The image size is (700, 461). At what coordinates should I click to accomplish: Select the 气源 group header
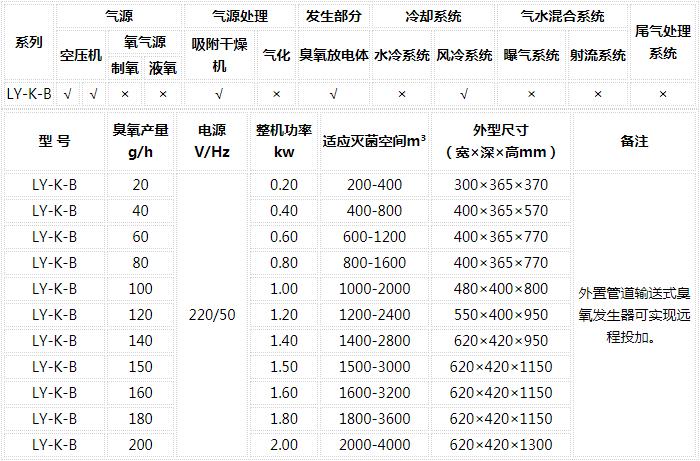pos(119,16)
